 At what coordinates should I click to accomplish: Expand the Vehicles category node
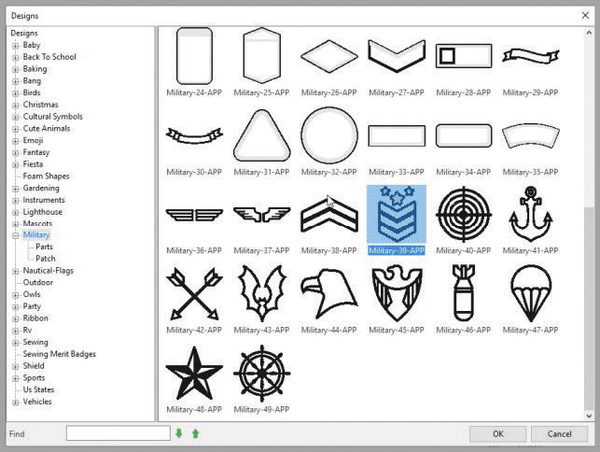15,402
